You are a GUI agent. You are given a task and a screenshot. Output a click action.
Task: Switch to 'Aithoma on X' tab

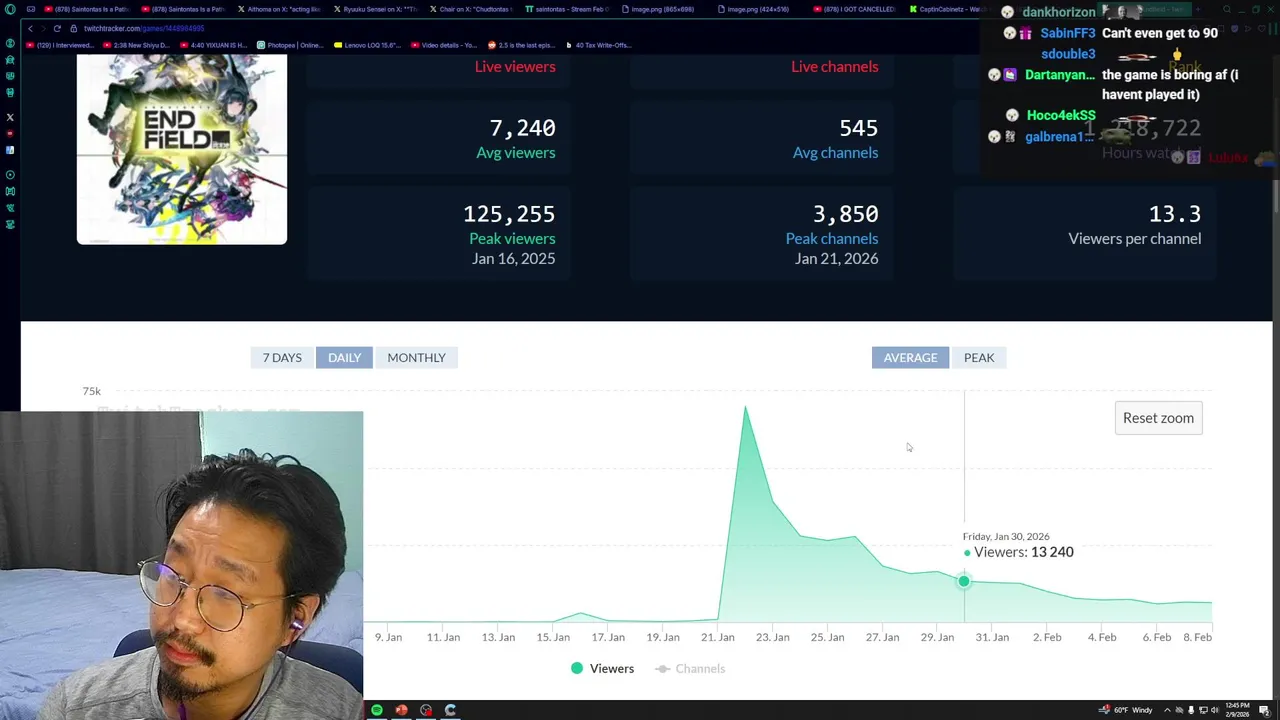pyautogui.click(x=280, y=9)
